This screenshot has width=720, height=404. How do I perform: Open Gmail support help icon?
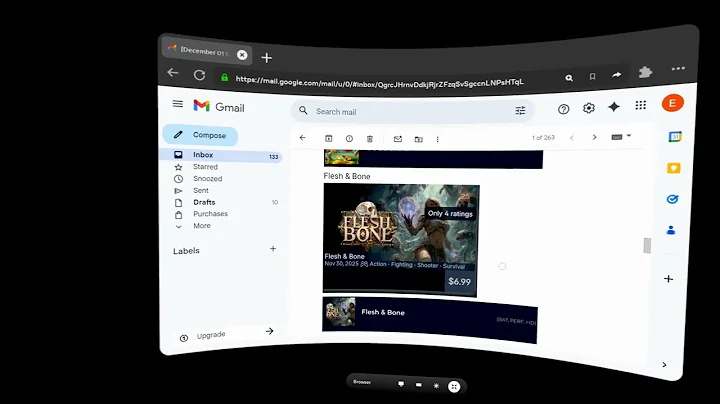[x=563, y=109]
